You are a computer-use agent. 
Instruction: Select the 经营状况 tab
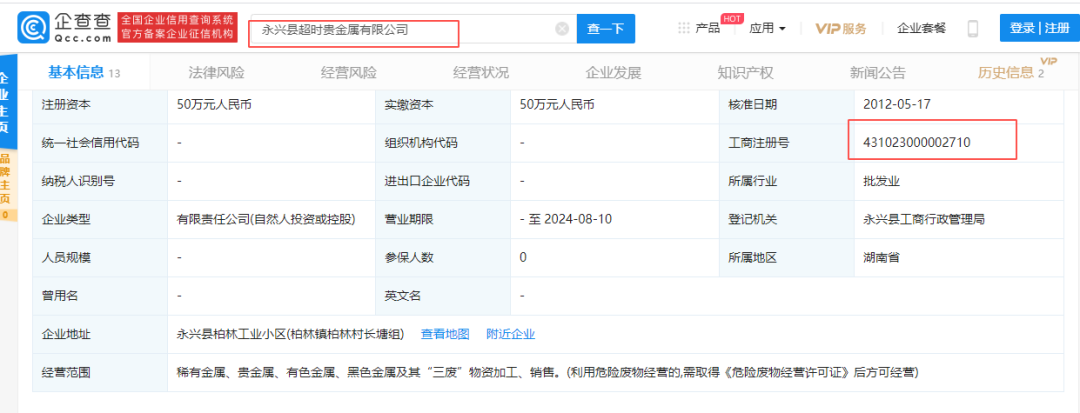coord(481,72)
